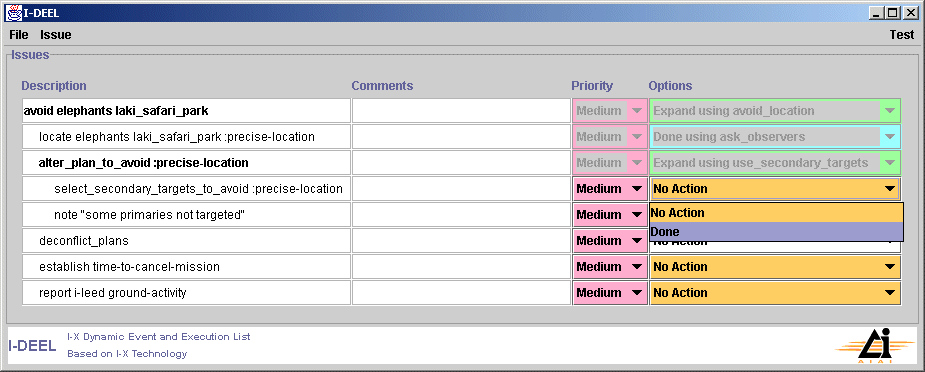
Task: Select Done in the open options list
Action: (776, 232)
